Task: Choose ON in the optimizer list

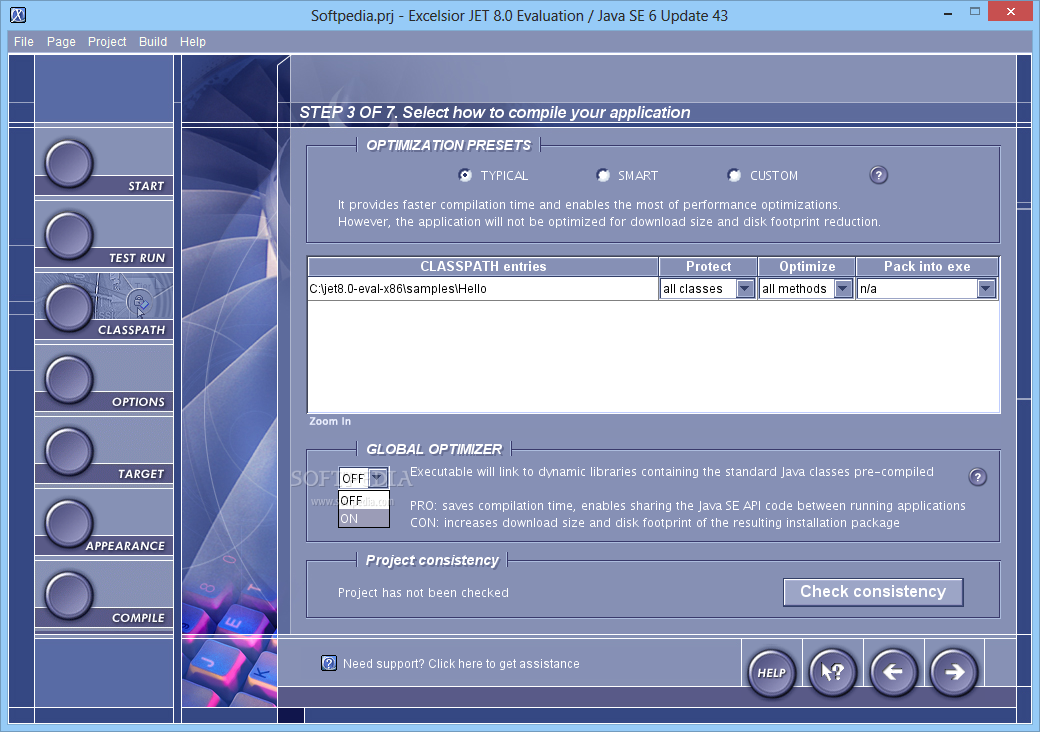Action: 363,518
